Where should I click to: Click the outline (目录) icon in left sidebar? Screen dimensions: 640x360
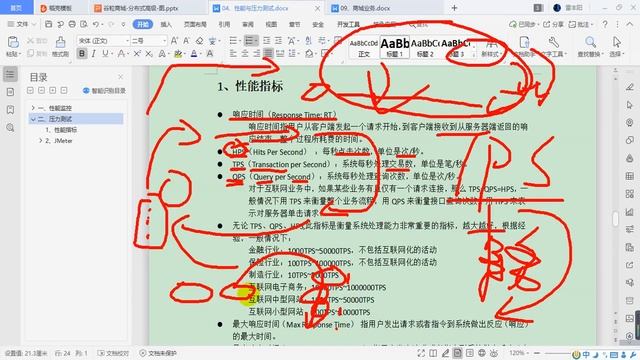11,74
